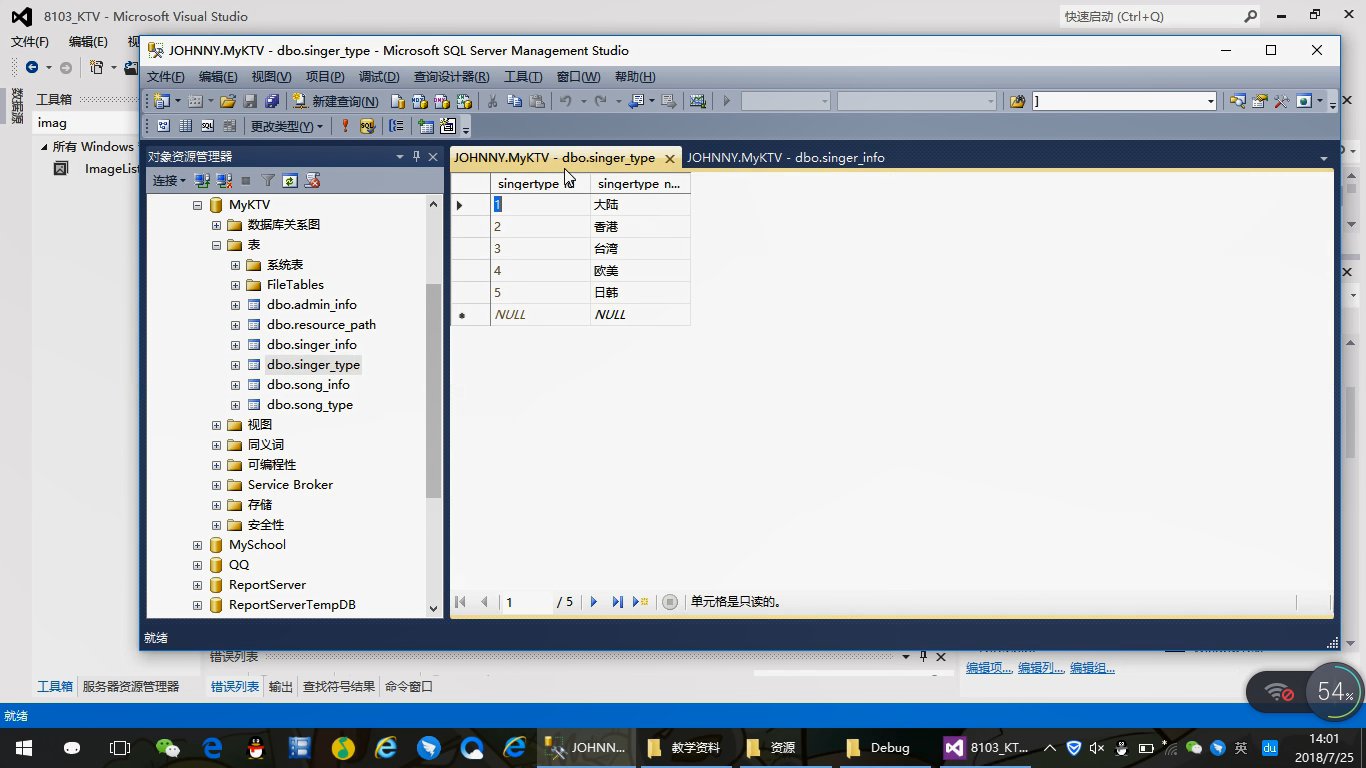Collapse the MyKTV database node
1366x768 pixels.
point(197,205)
